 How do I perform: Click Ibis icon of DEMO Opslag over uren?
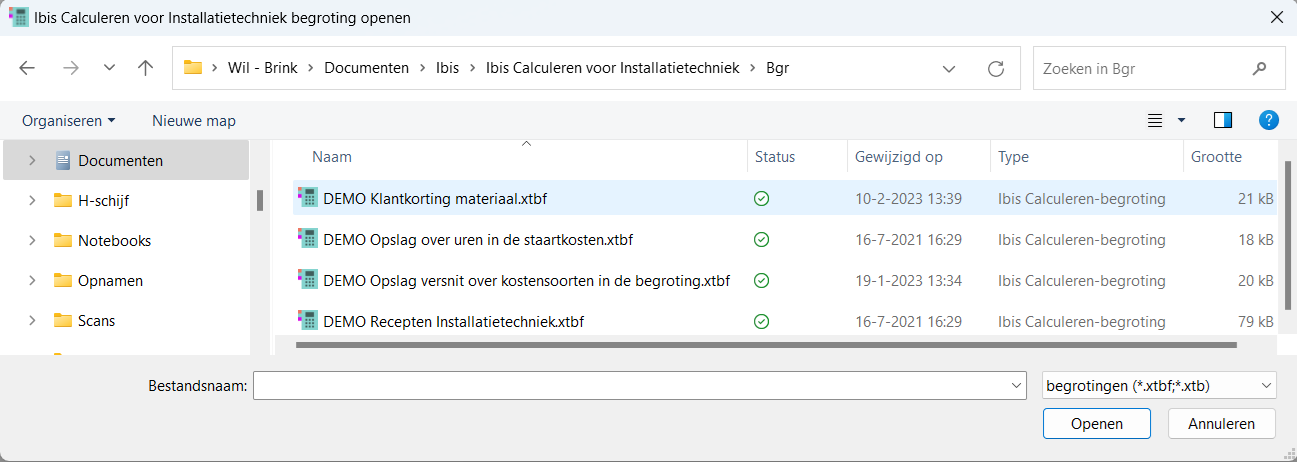307,239
